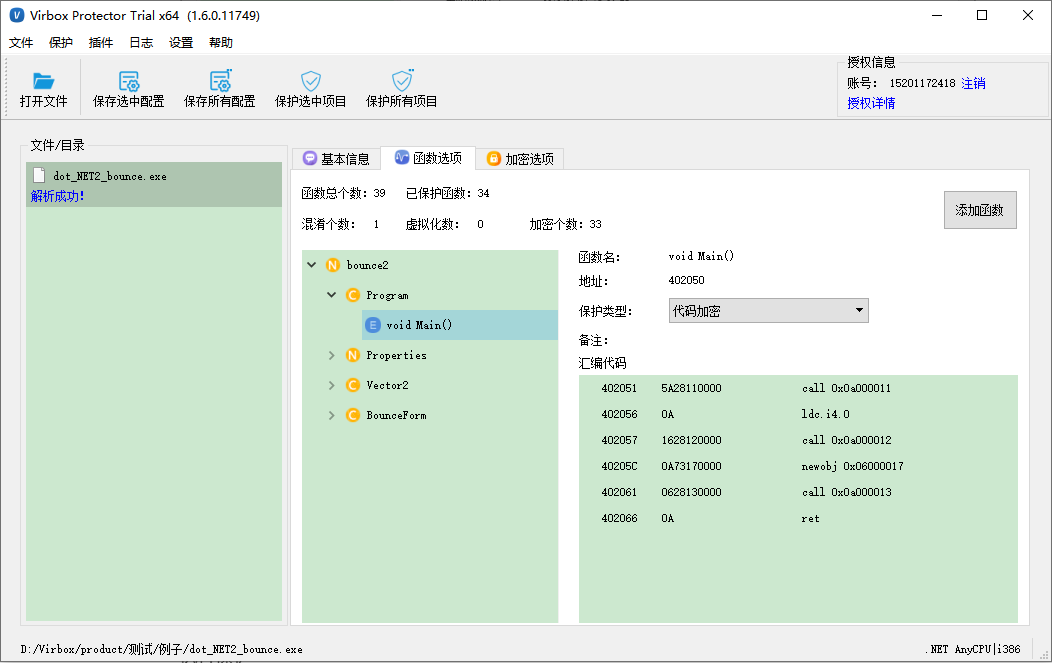Viewport: 1052px width, 663px height.
Task: Click the bounce2 namespace N icon
Action: click(x=333, y=265)
